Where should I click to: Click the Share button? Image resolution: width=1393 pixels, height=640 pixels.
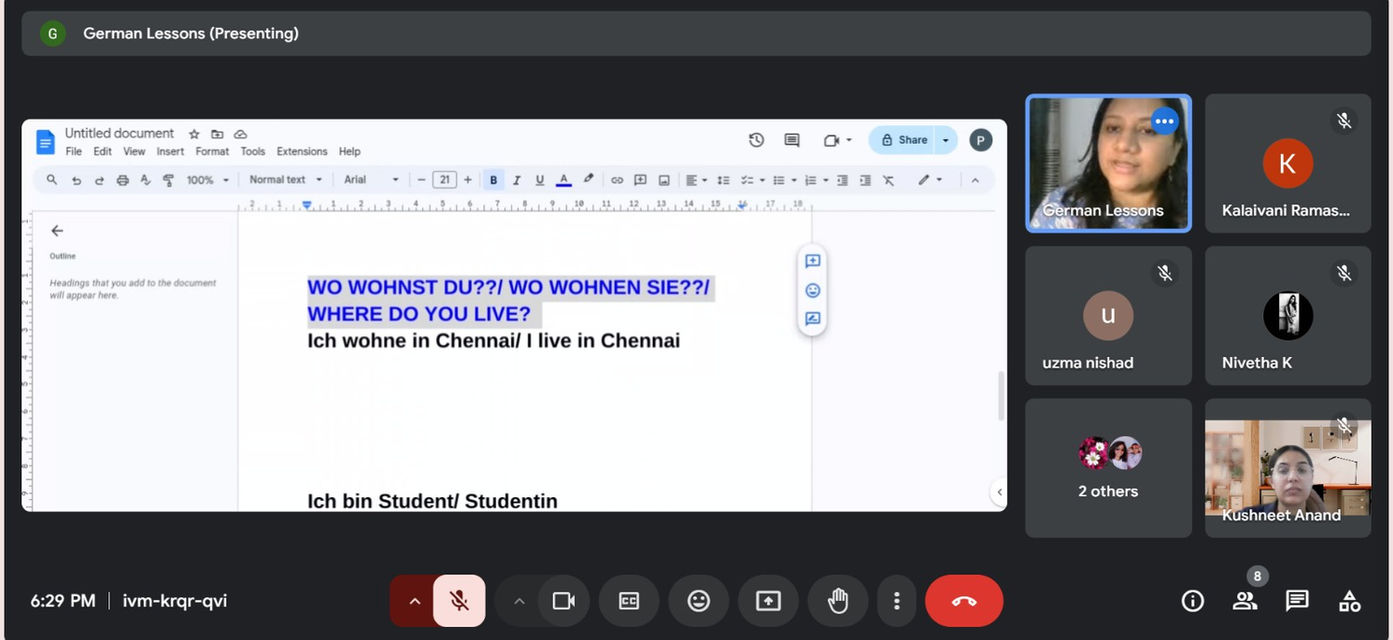pos(902,140)
